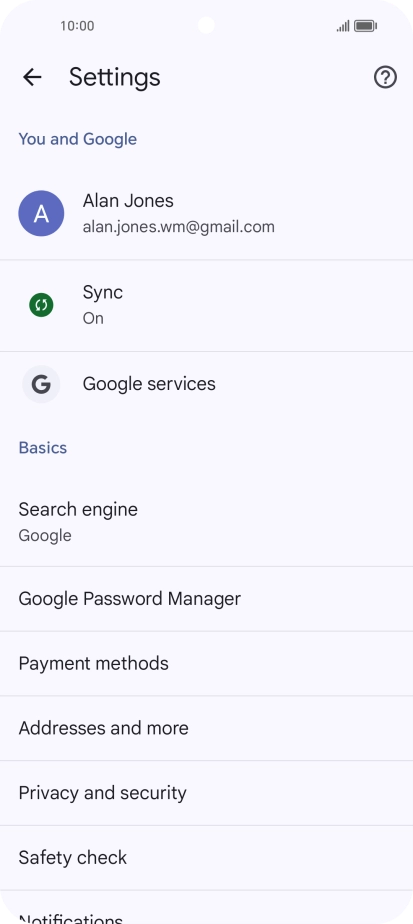The height and width of the screenshot is (924, 413).
Task: Tap the alan.jones.wm@gmail.com account row
Action: (x=206, y=213)
